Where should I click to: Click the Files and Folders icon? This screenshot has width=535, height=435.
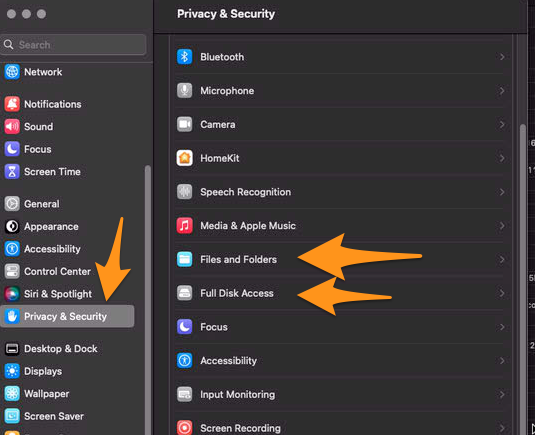(x=185, y=259)
